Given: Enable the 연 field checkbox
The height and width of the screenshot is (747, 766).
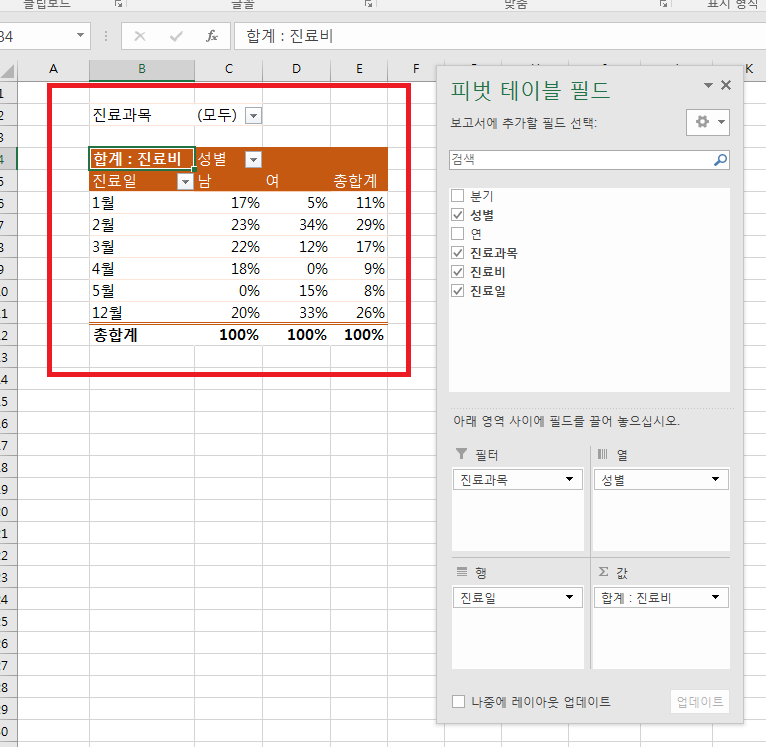Looking at the screenshot, I should click(458, 233).
